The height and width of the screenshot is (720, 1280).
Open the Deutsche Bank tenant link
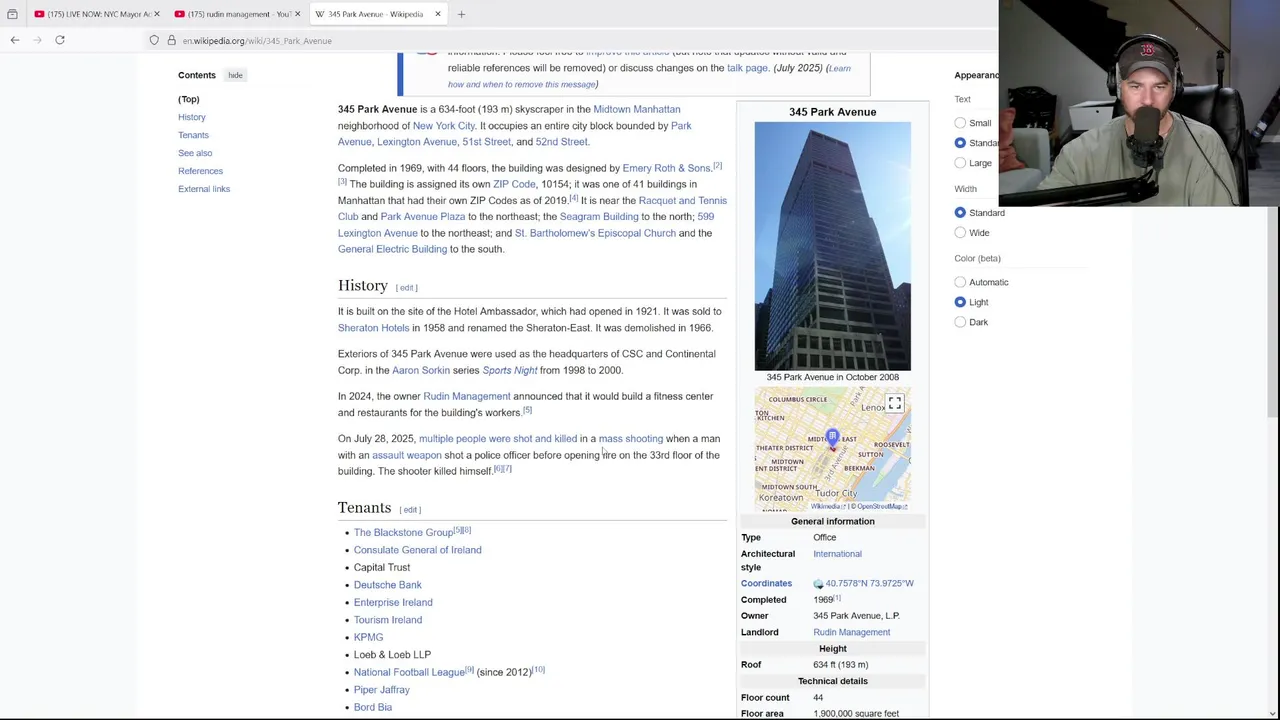387,585
